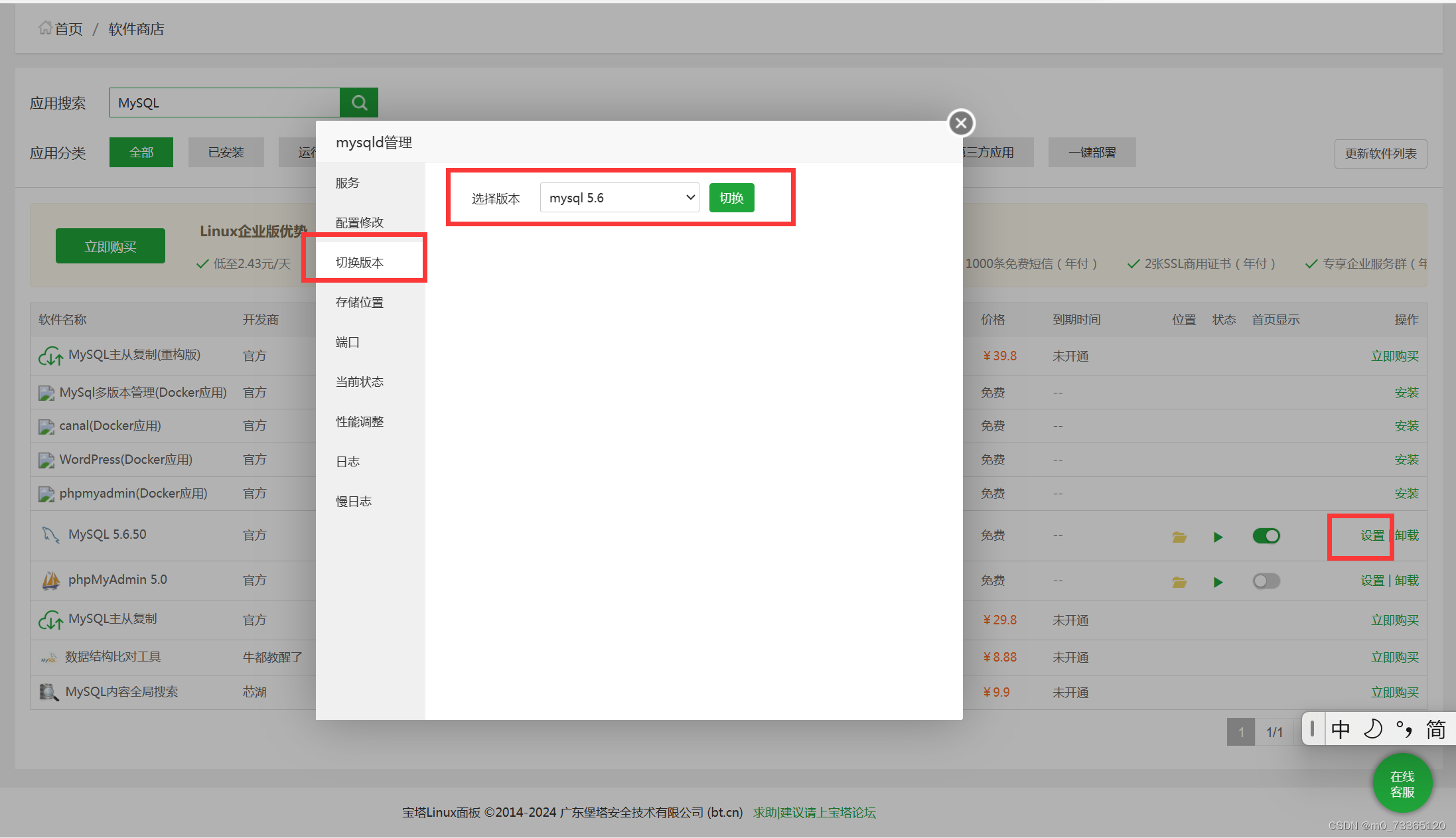The height and width of the screenshot is (838, 1456).
Task: Click 卸载 for MySQL 5.6.50
Action: (x=1406, y=535)
